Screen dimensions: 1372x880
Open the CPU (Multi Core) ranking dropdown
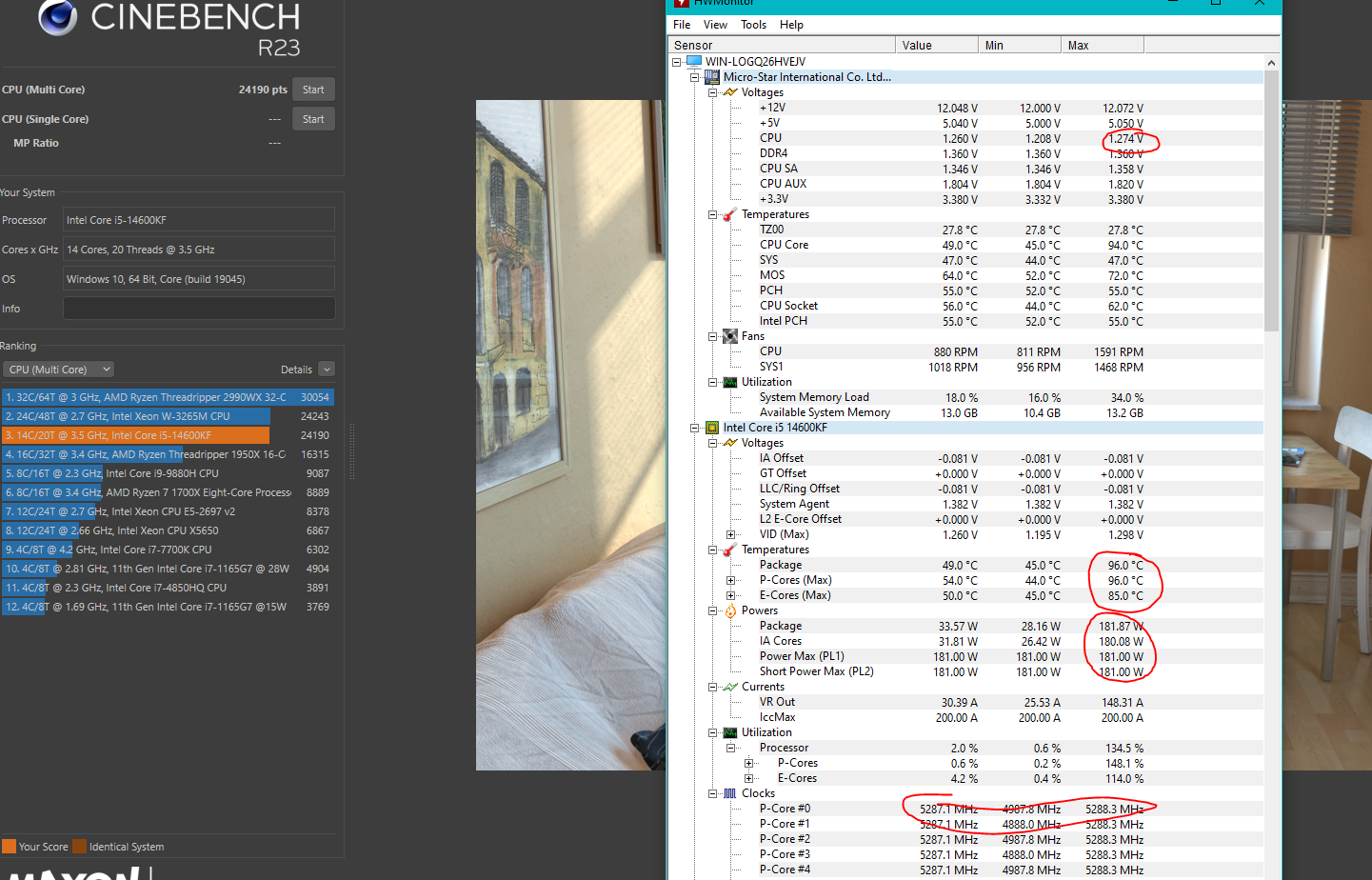59,370
